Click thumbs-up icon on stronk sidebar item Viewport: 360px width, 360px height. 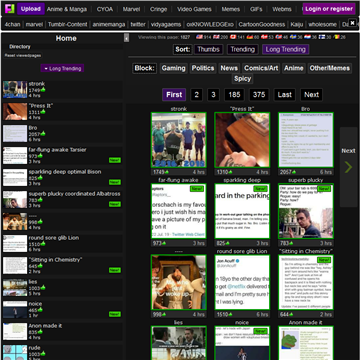43,90
